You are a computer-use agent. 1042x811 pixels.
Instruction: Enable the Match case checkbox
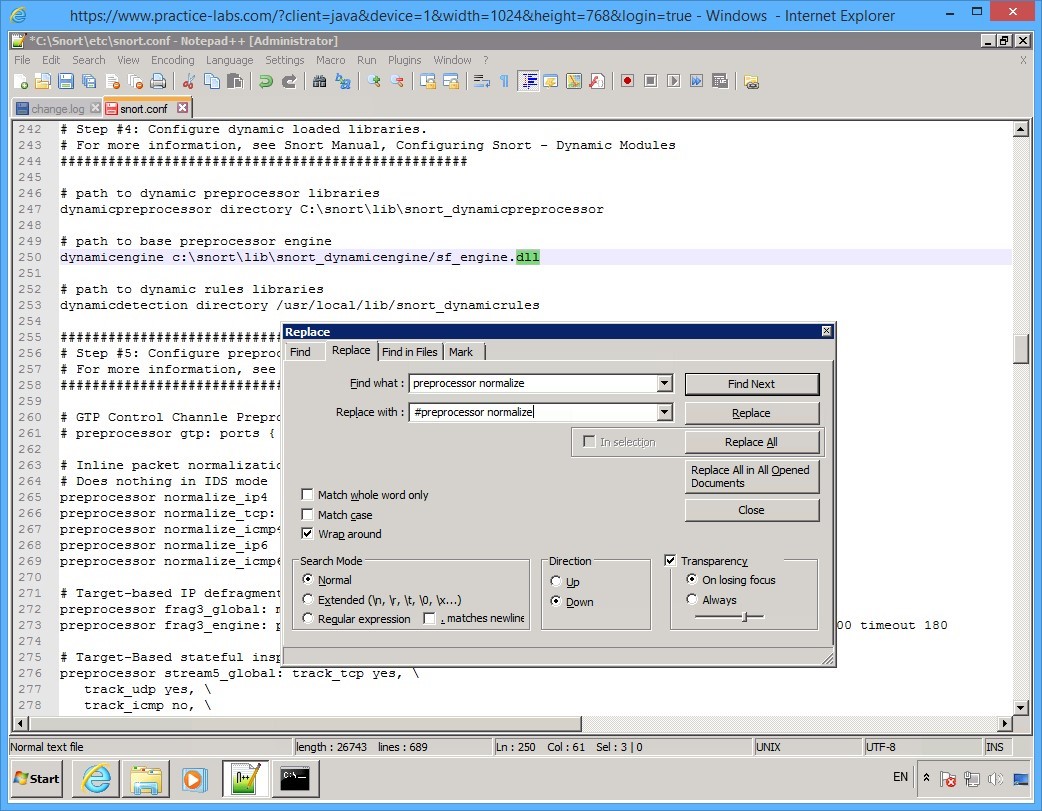pyautogui.click(x=308, y=515)
